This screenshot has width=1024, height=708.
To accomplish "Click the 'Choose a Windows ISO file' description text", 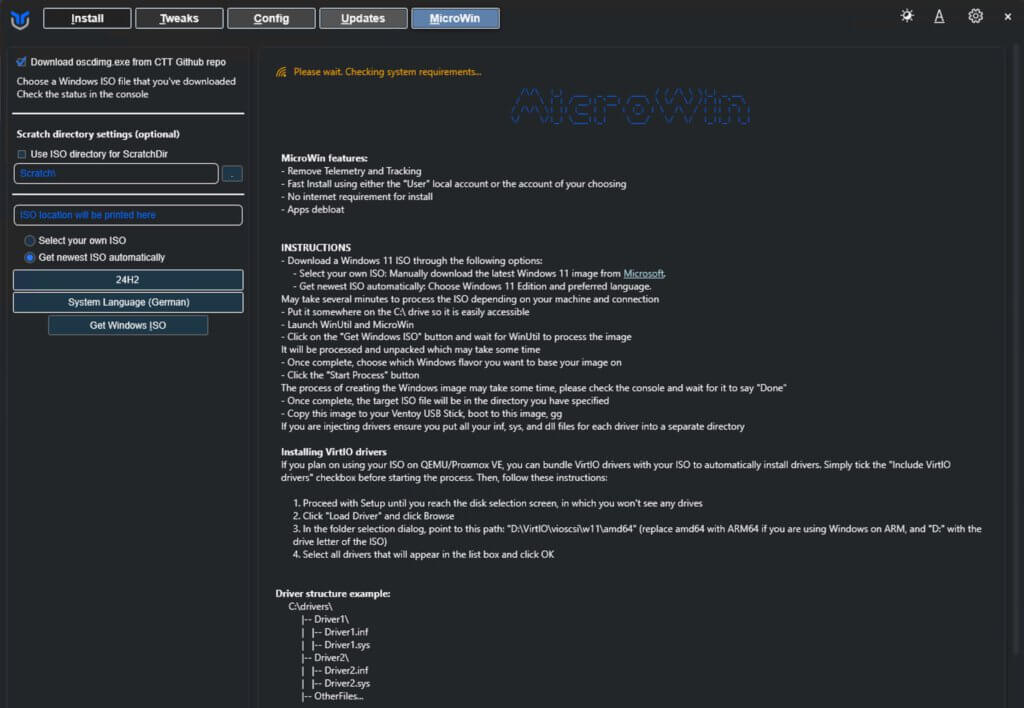I will coord(126,82).
